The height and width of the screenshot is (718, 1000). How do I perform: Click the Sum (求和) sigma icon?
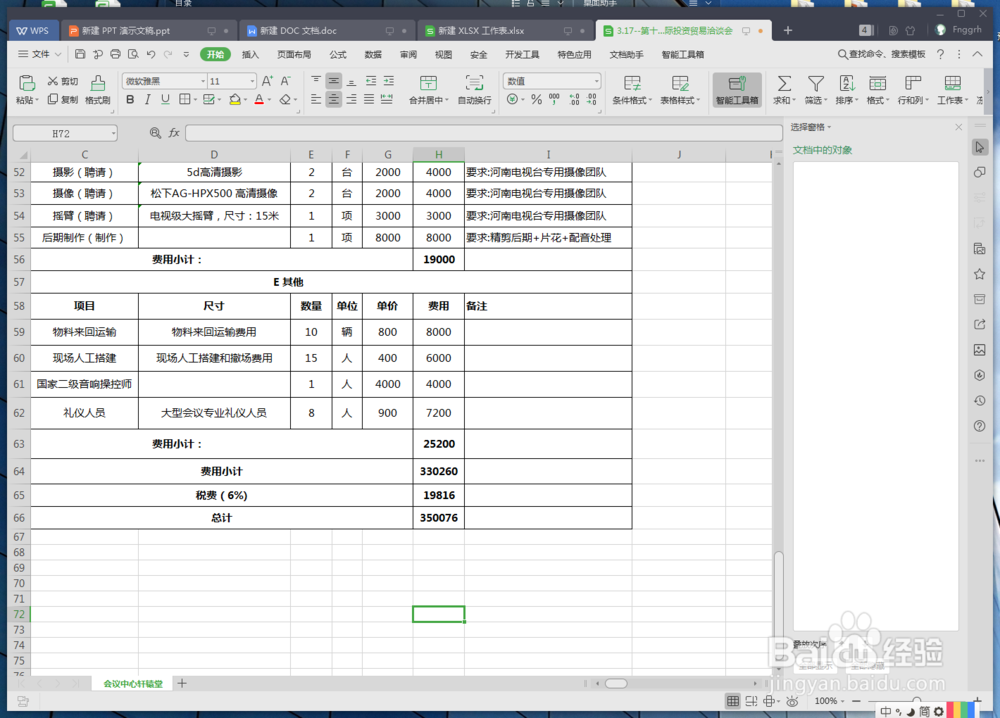click(x=784, y=83)
